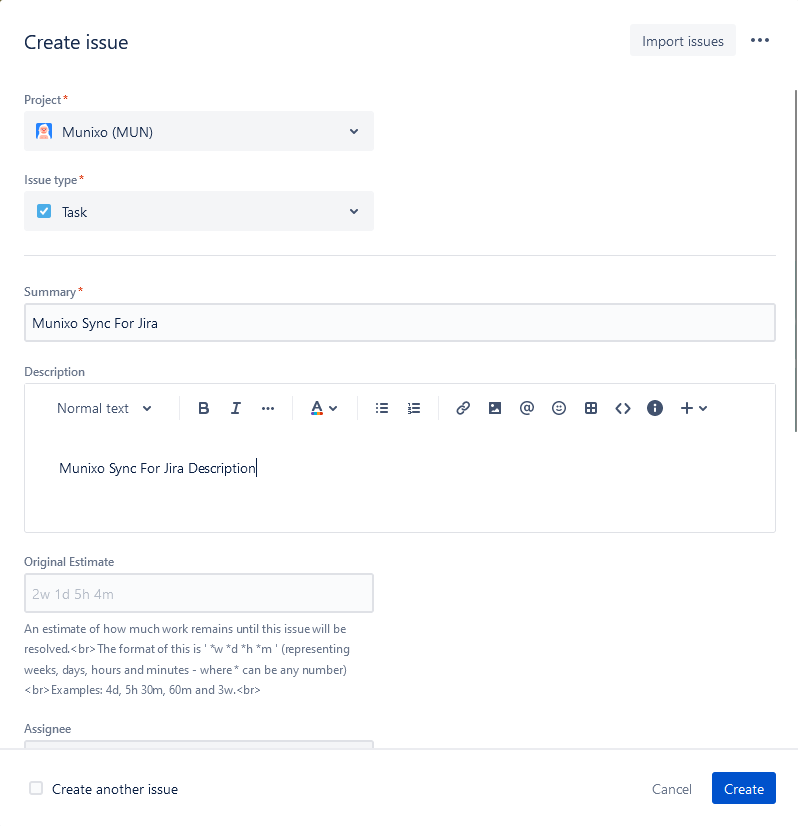This screenshot has height=826, width=798.
Task: Click into the Original Estimate field
Action: pos(198,593)
